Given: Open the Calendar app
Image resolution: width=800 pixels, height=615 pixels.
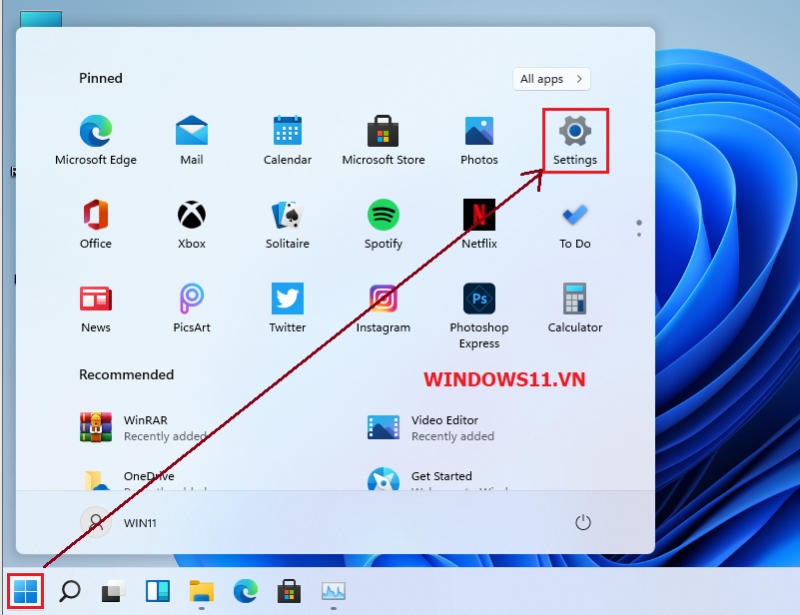Looking at the screenshot, I should pyautogui.click(x=287, y=140).
